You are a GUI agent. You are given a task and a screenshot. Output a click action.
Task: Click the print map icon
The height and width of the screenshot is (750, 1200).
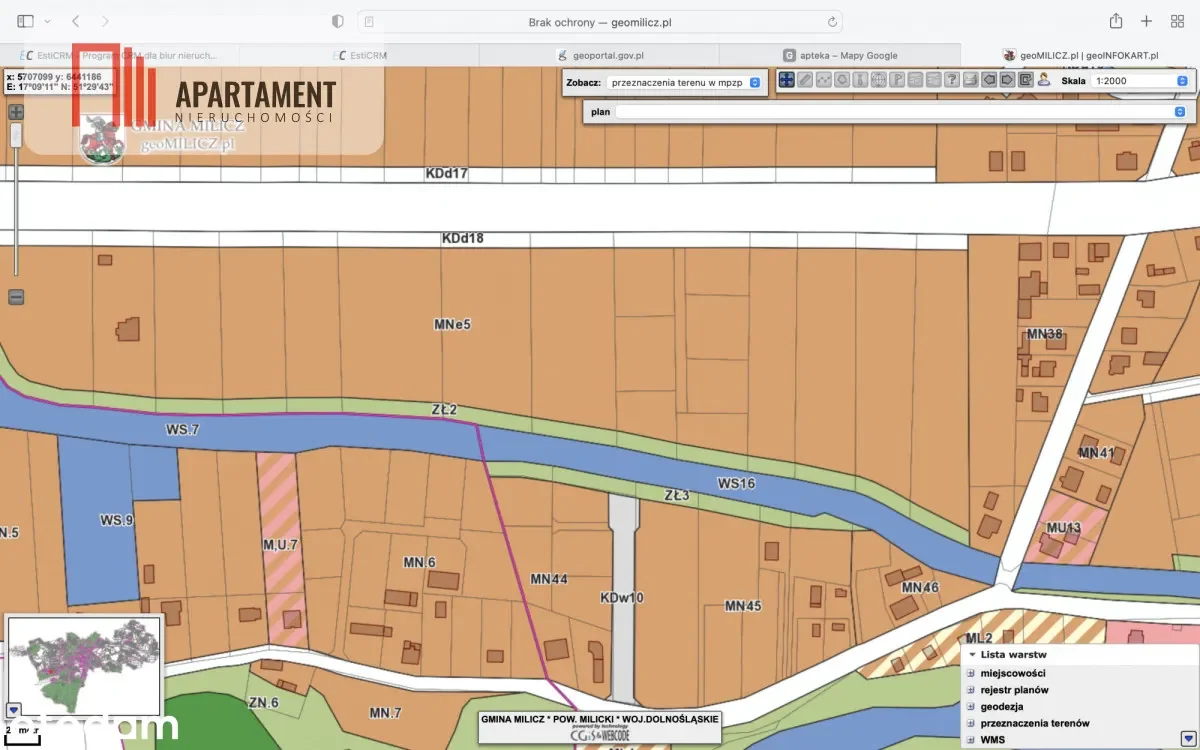[x=970, y=80]
